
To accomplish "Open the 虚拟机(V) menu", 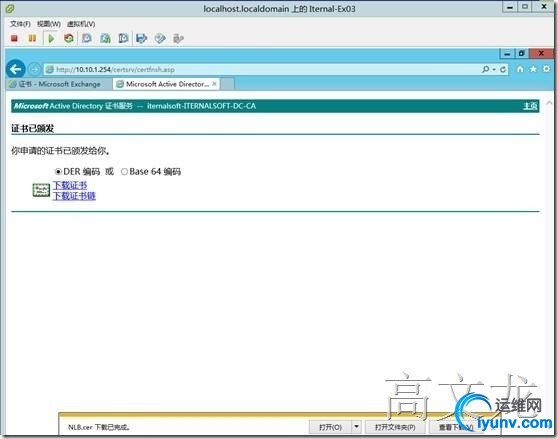I will tap(81, 24).
